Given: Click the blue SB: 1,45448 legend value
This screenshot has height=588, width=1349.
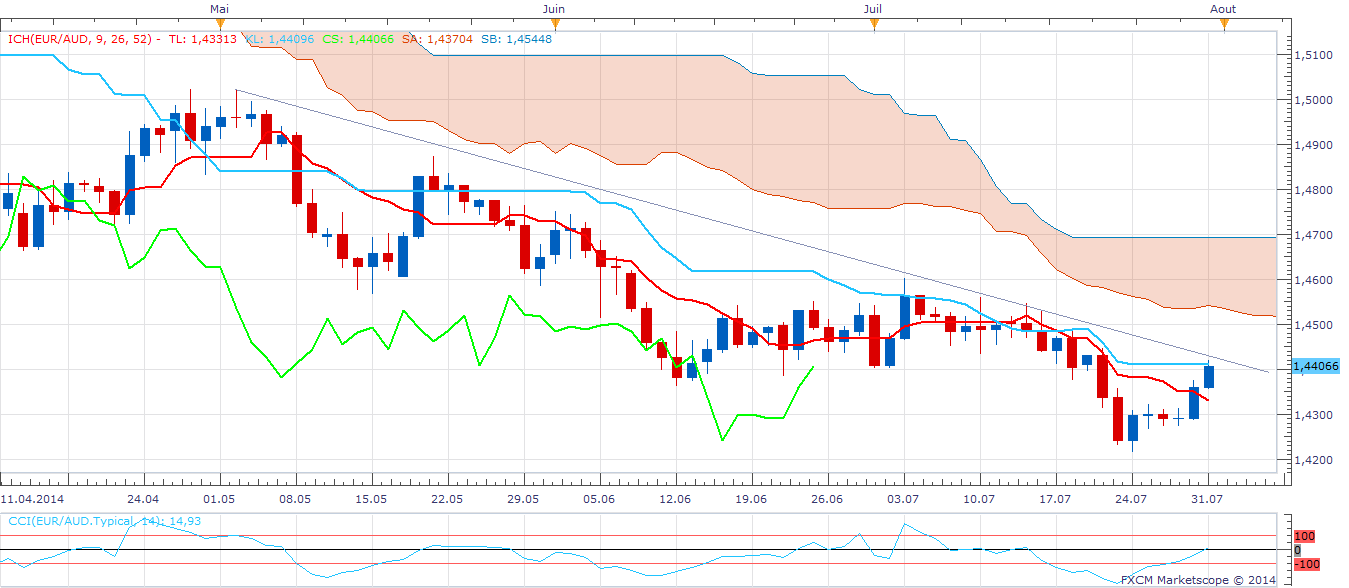Looking at the screenshot, I should tap(514, 39).
